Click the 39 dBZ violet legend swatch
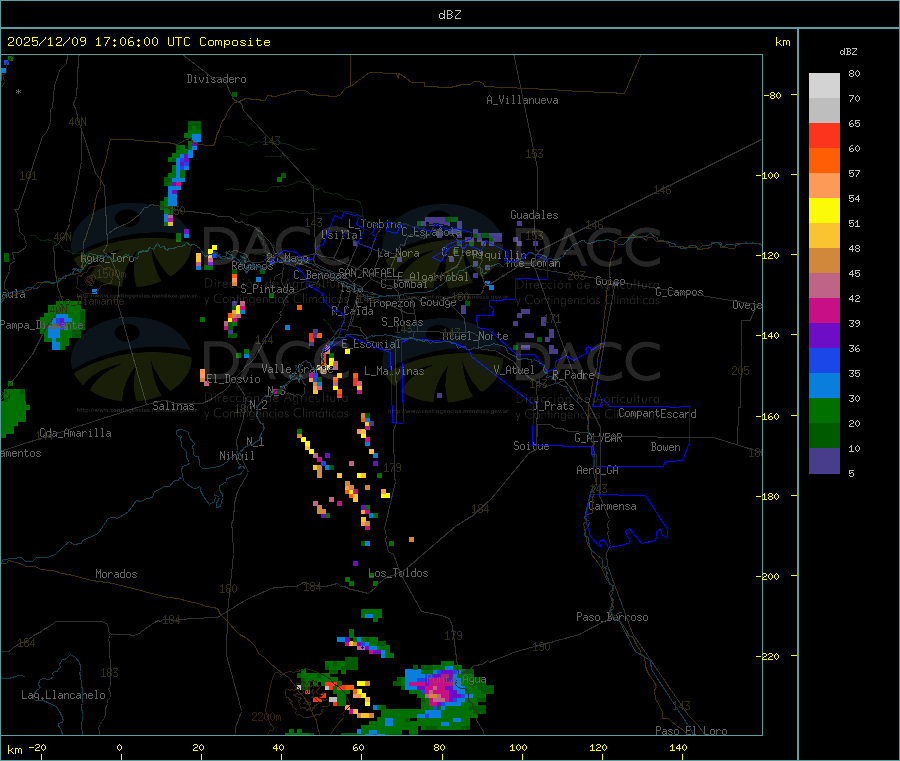Image resolution: width=900 pixels, height=761 pixels. [824, 336]
